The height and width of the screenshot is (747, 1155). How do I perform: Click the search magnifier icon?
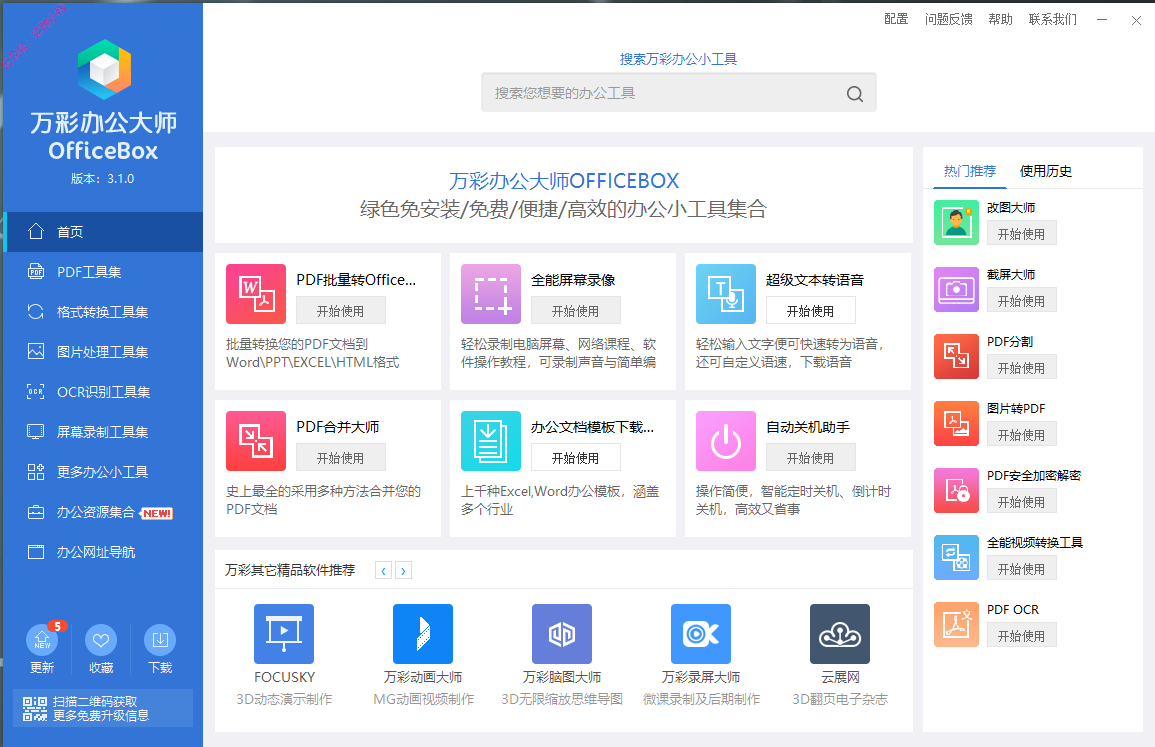coord(854,94)
